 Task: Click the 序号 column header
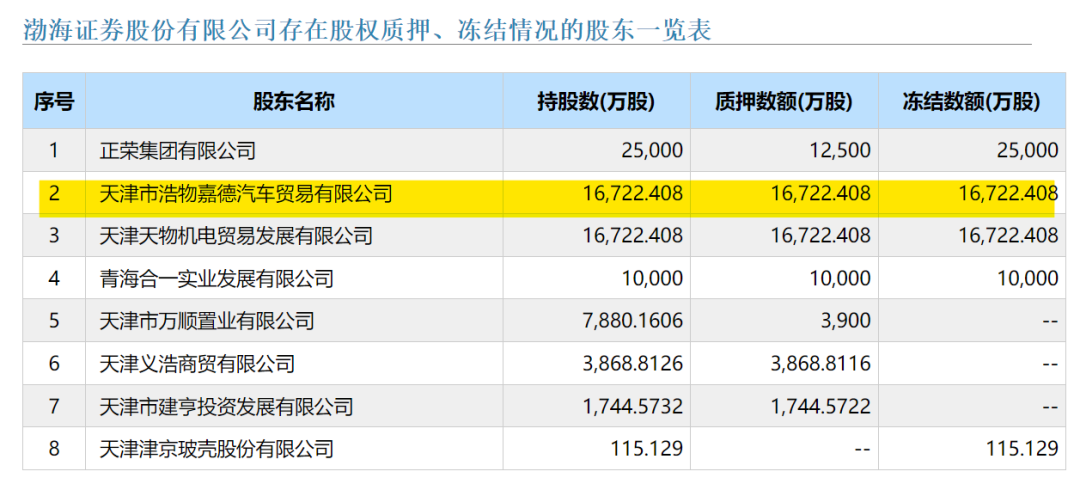click(x=54, y=102)
